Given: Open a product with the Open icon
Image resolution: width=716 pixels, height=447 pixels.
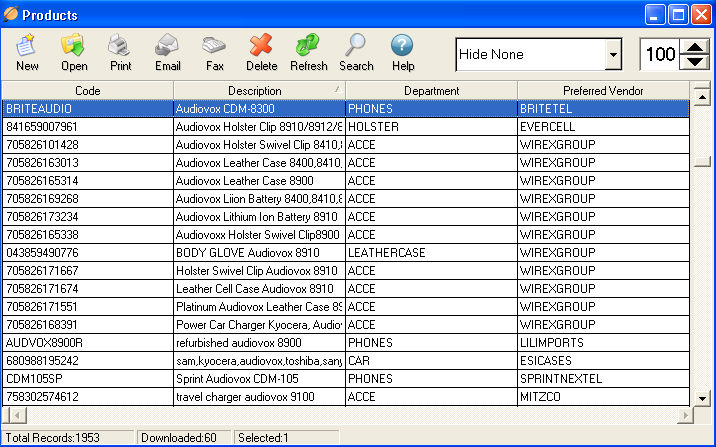Looking at the screenshot, I should 74,53.
